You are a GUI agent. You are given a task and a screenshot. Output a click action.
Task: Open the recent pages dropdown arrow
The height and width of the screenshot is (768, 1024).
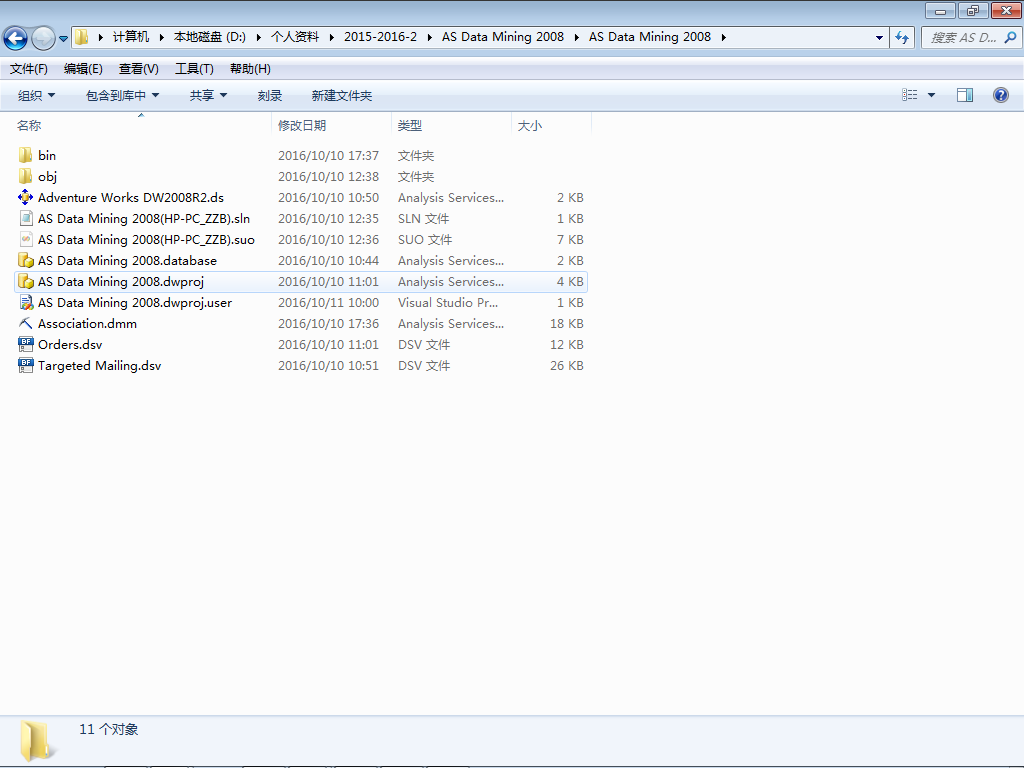pos(63,39)
